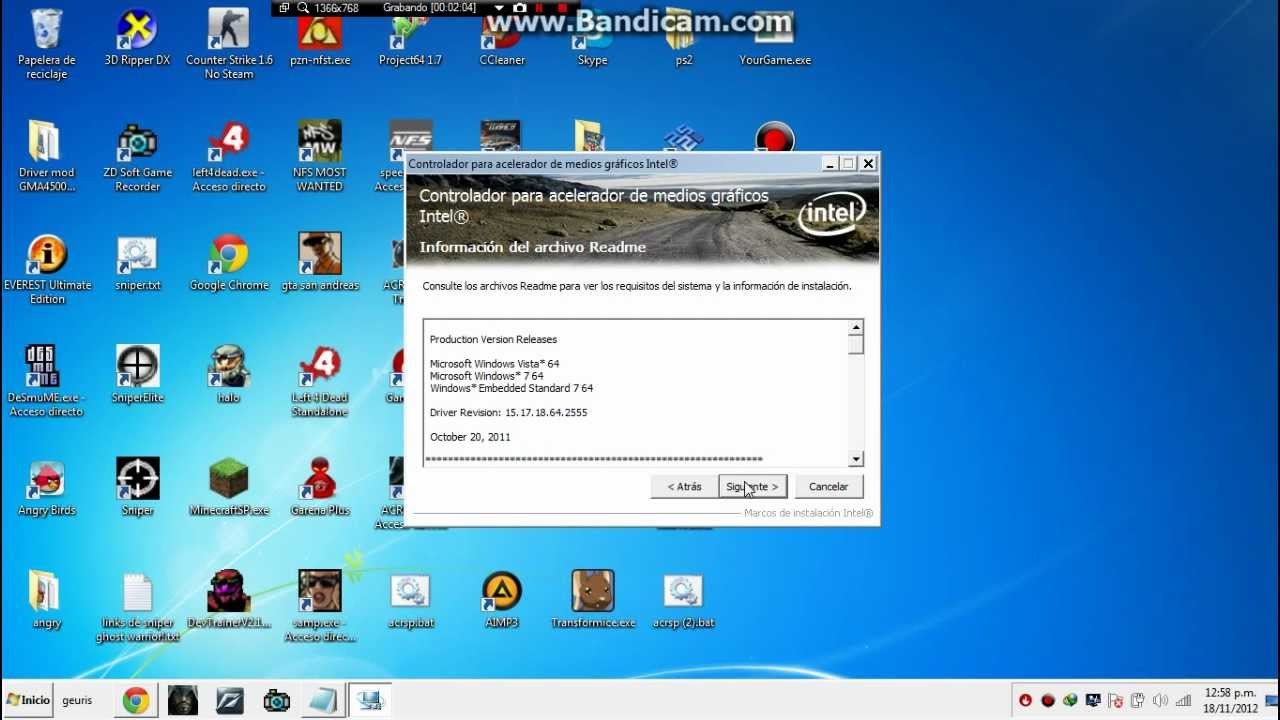Select the angry folder icon

tap(46, 600)
